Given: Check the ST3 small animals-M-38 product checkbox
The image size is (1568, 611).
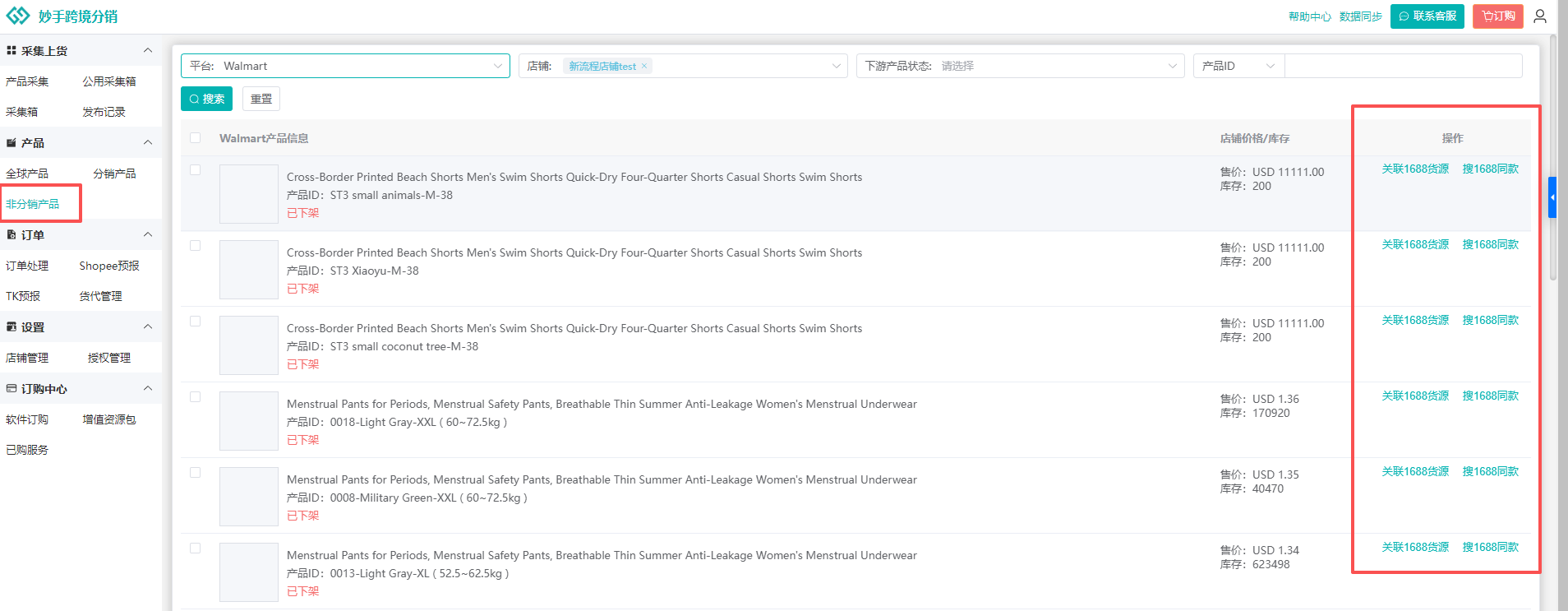Looking at the screenshot, I should pyautogui.click(x=195, y=170).
